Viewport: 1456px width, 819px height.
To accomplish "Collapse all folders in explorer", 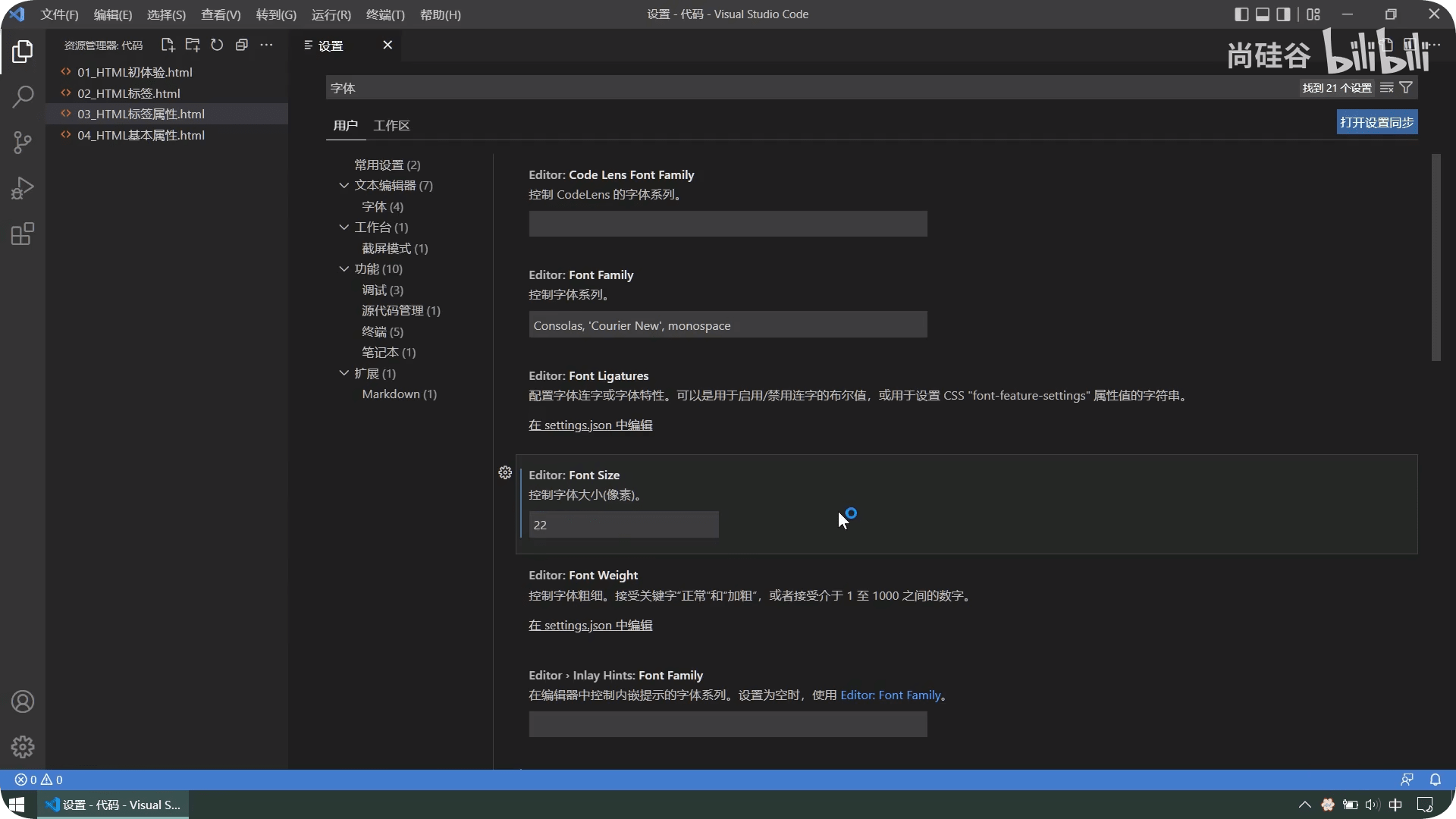I will tap(242, 45).
